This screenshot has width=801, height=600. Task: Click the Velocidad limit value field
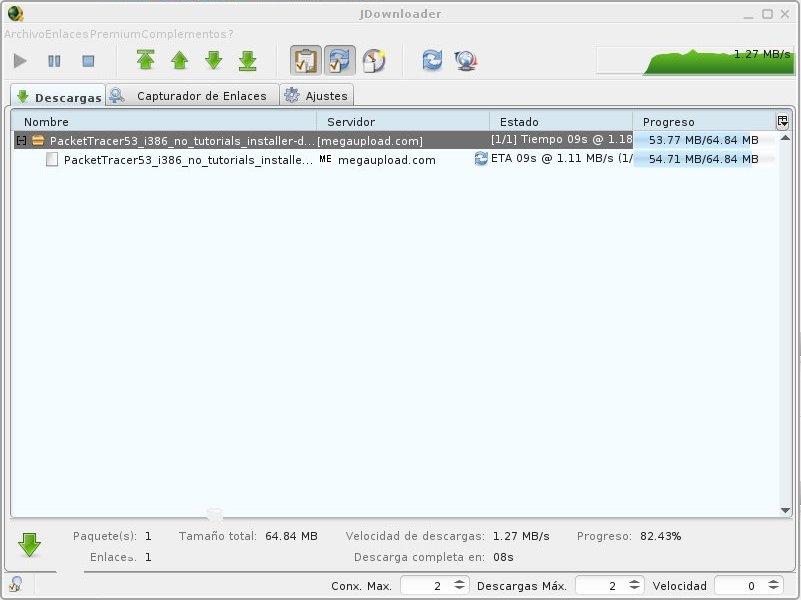pos(740,586)
